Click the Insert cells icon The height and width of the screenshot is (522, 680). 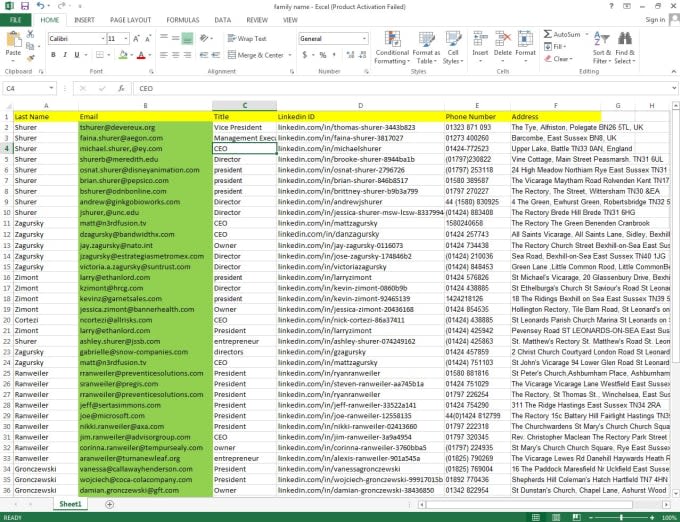click(480, 39)
